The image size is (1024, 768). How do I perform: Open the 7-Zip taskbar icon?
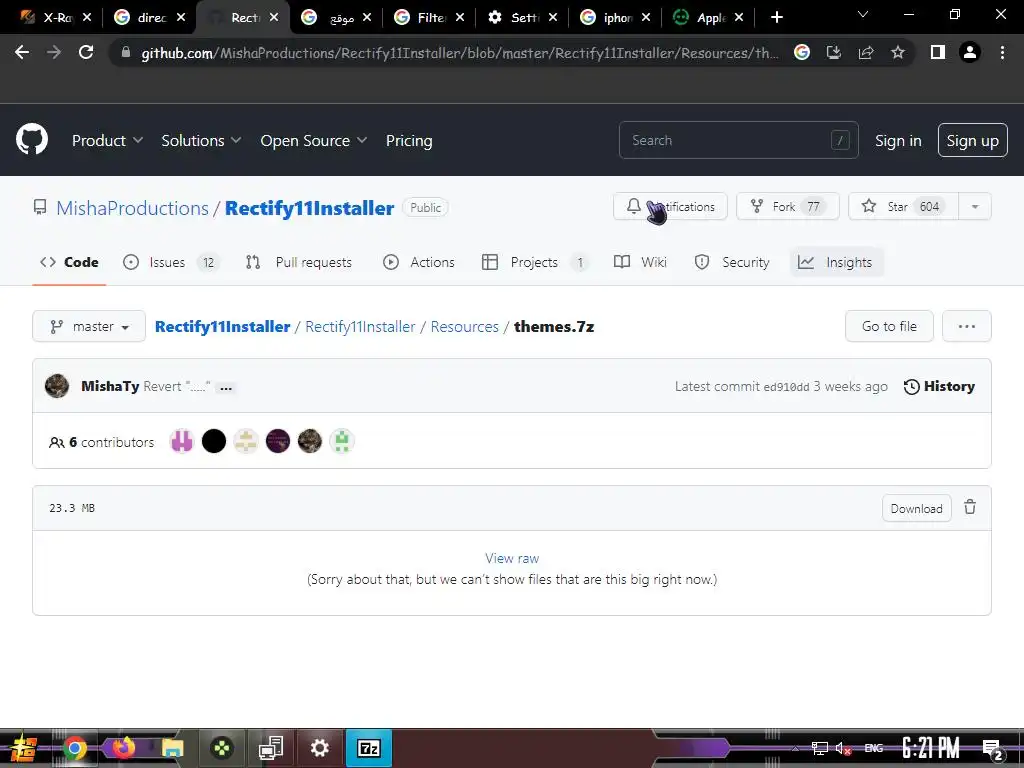(x=368, y=748)
